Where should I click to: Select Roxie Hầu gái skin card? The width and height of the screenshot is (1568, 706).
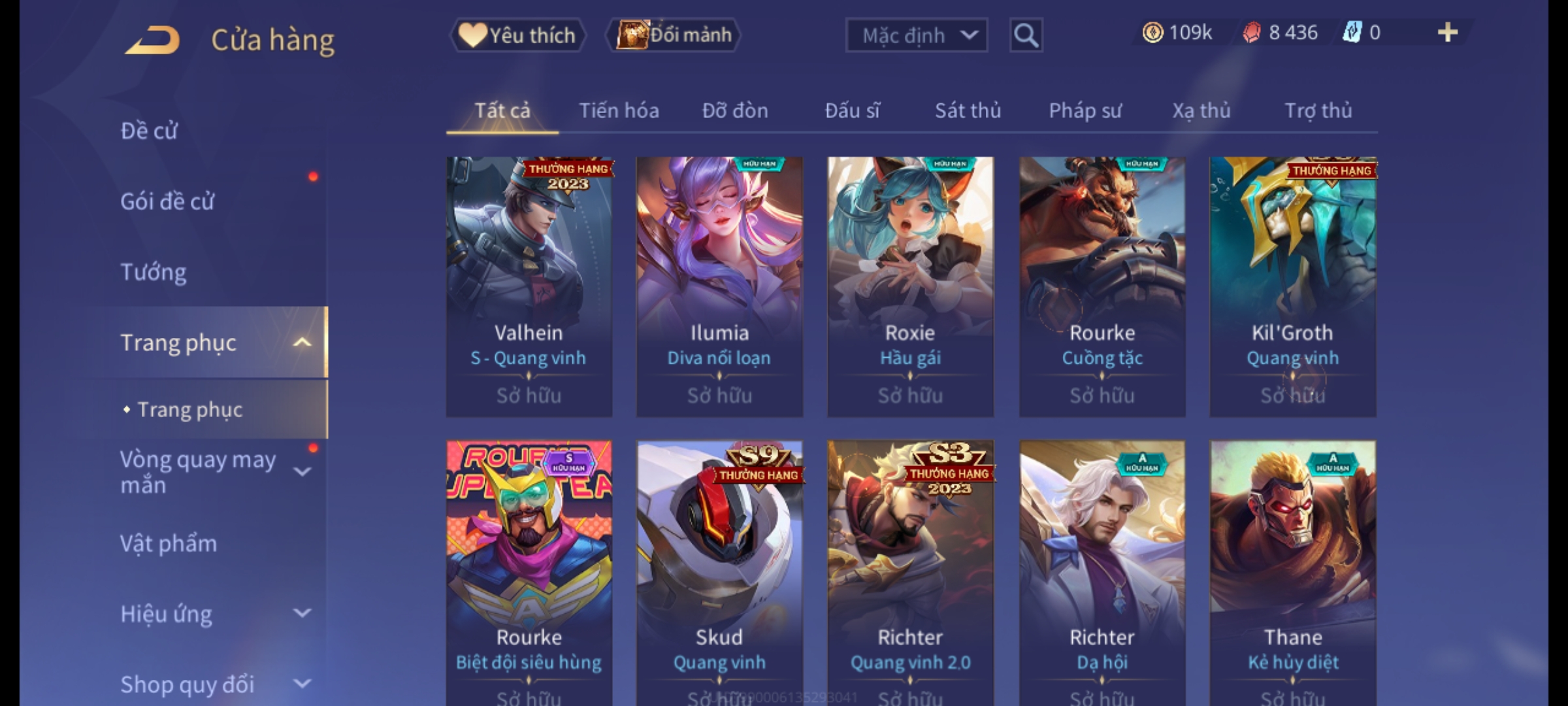(911, 286)
